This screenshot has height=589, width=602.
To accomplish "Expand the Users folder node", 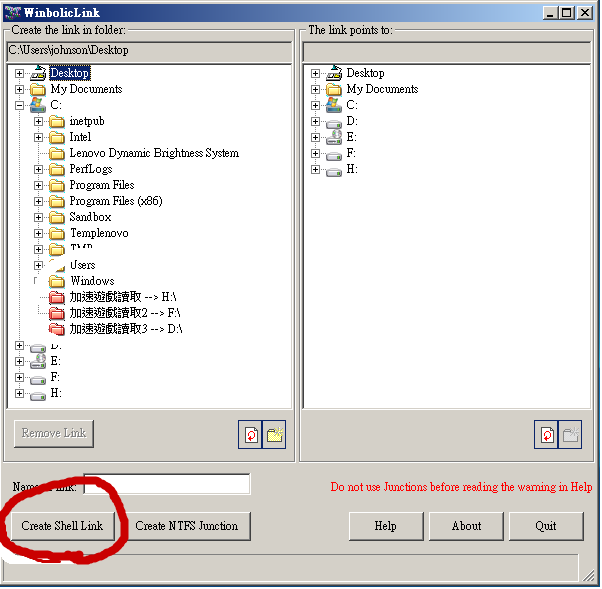I will [38, 265].
